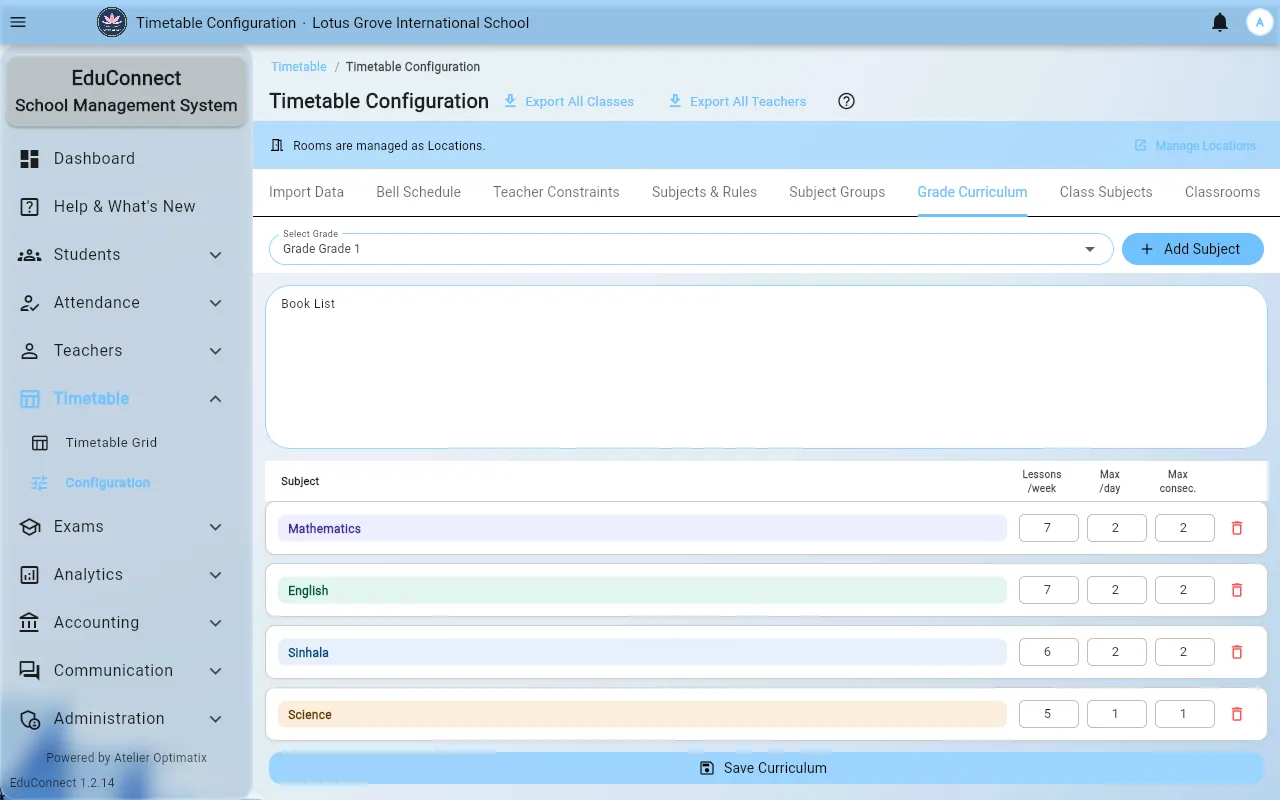Click the Lotus Grove school logo

(112, 22)
